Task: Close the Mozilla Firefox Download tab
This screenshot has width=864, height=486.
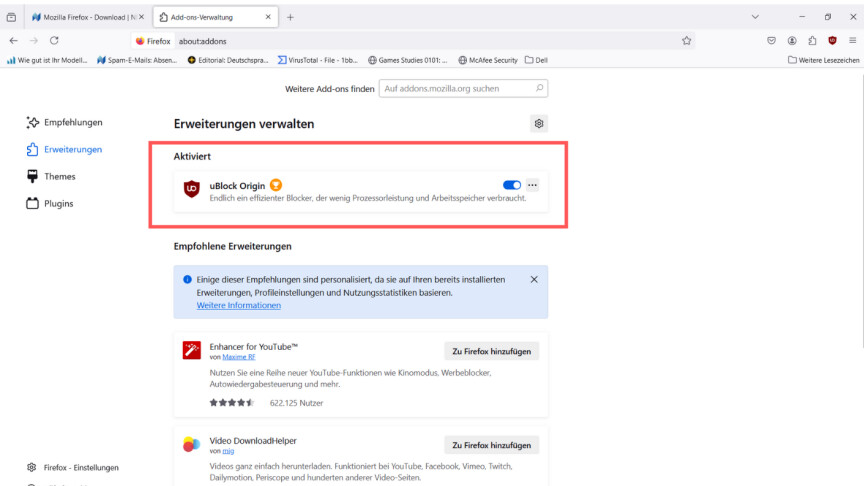Action: [x=142, y=17]
